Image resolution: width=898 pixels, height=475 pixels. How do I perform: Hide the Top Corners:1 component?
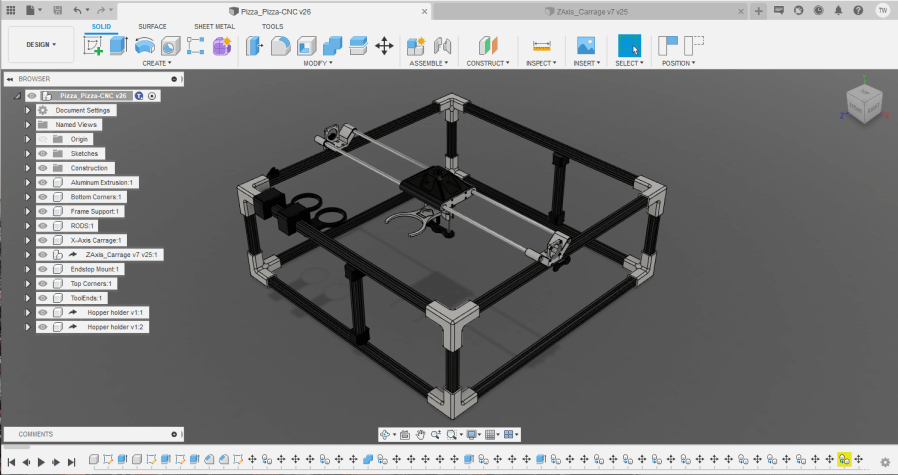43,284
